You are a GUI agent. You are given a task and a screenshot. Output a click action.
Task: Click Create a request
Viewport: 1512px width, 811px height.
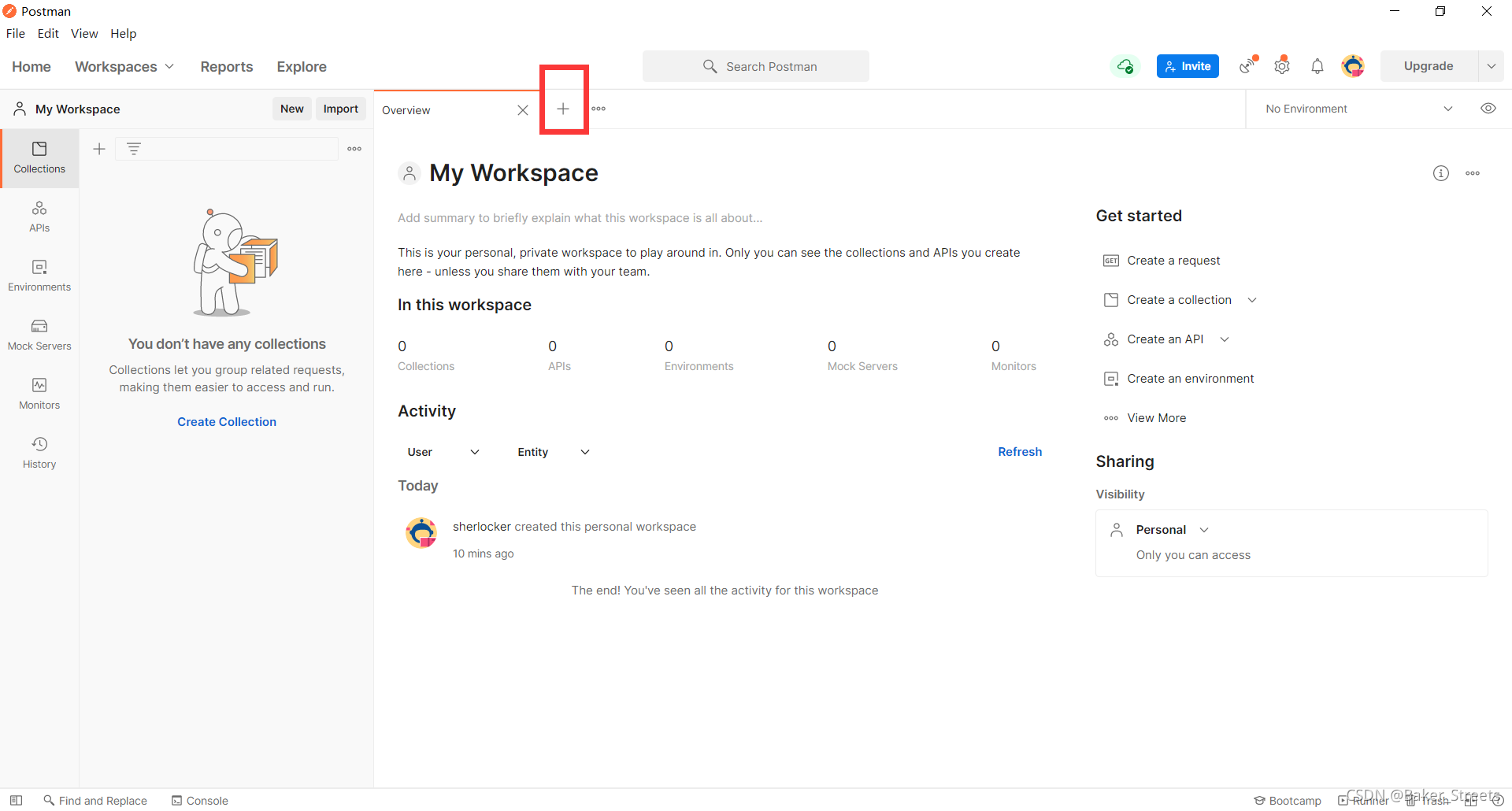click(x=1162, y=261)
